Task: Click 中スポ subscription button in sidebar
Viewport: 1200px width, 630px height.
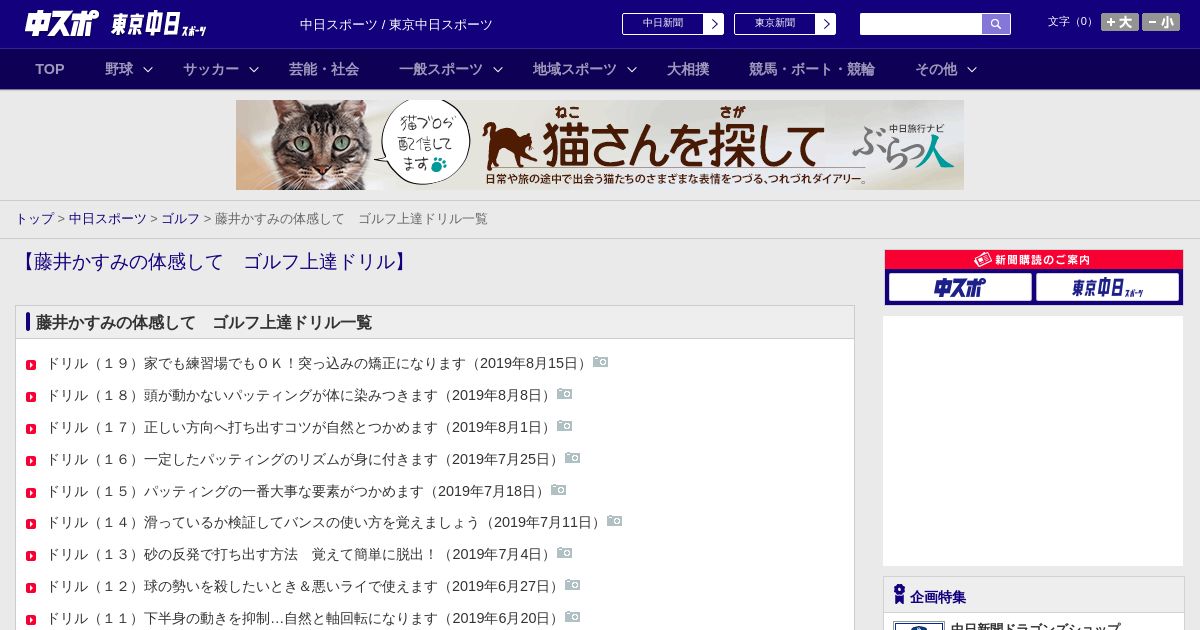Action: [960, 287]
